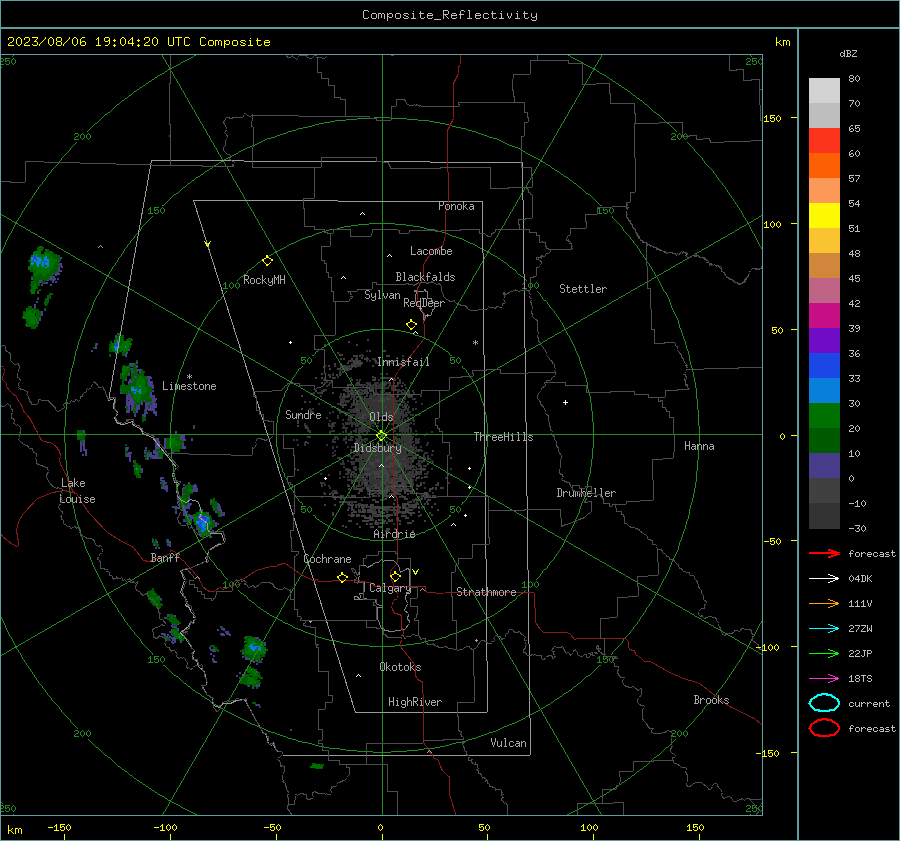Click the orange 111V arrow icon
This screenshot has width=900, height=841.
824,603
